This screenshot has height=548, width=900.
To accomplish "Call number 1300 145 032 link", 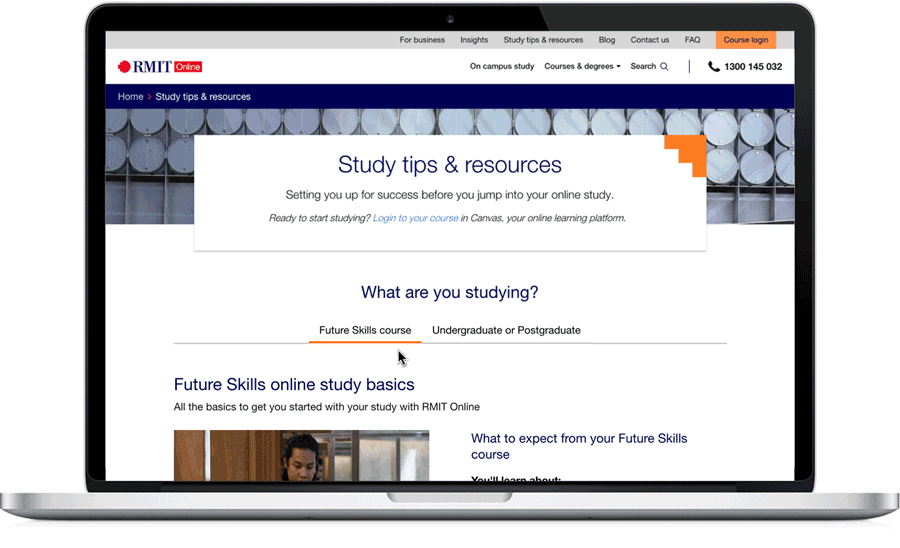I will [x=752, y=67].
